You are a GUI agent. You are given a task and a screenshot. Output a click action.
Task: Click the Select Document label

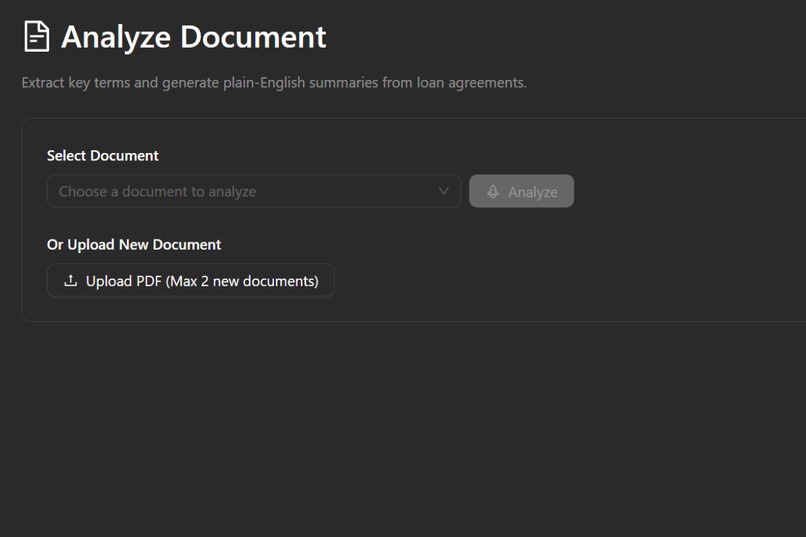(x=103, y=156)
